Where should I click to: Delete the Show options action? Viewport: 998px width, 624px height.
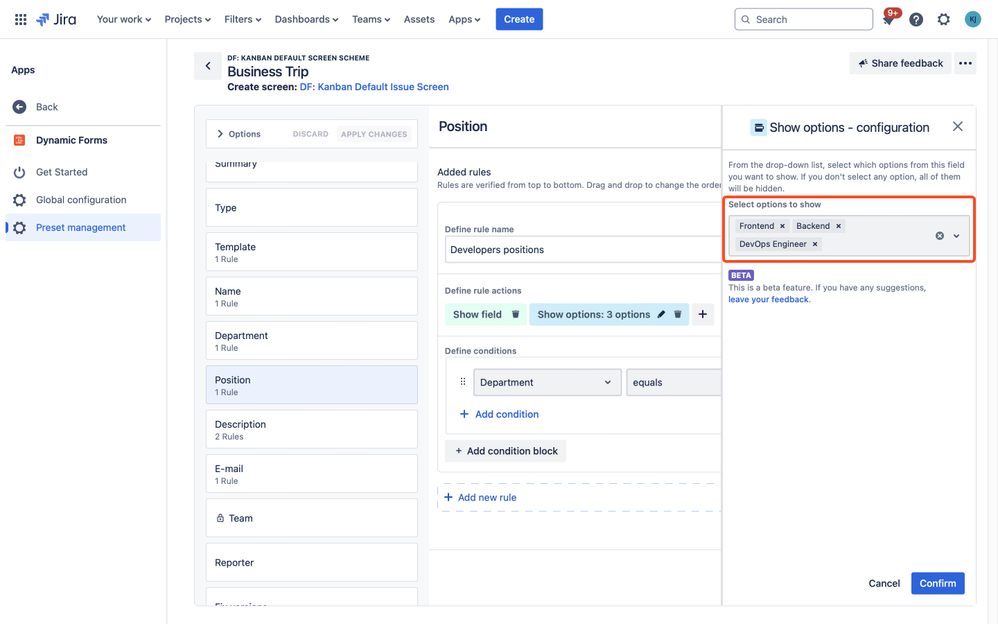678,315
